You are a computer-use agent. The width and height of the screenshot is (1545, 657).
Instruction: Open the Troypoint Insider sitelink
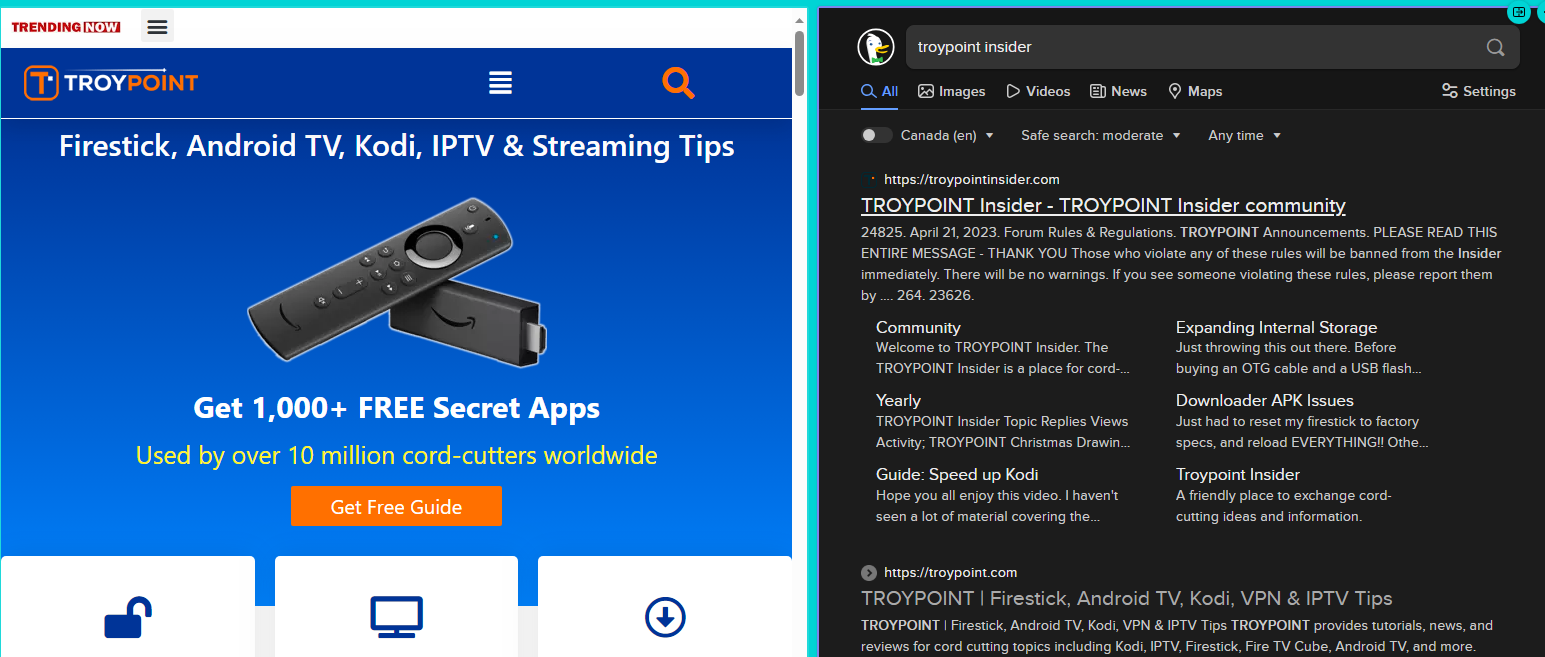pyautogui.click(x=1238, y=474)
